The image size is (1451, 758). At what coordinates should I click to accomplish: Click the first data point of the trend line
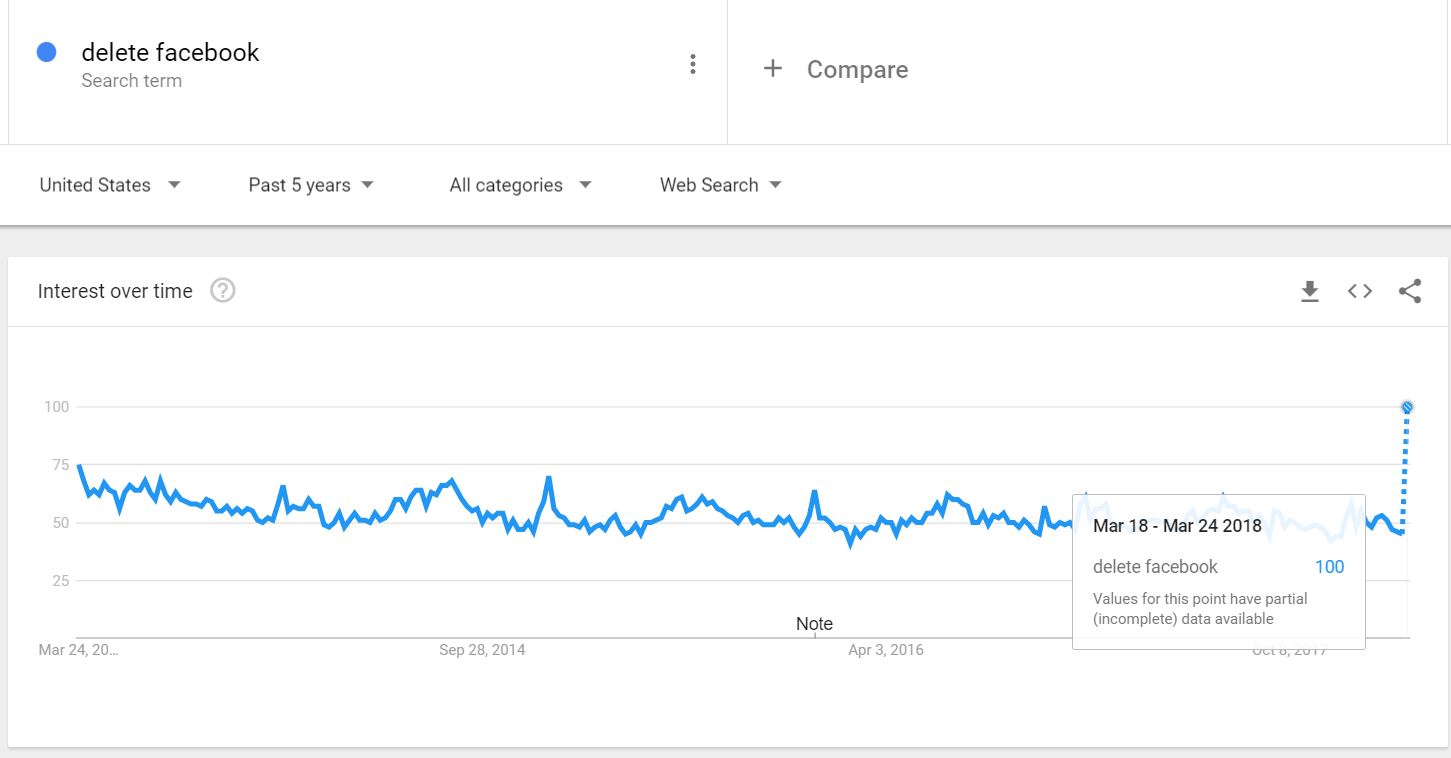[x=79, y=466]
